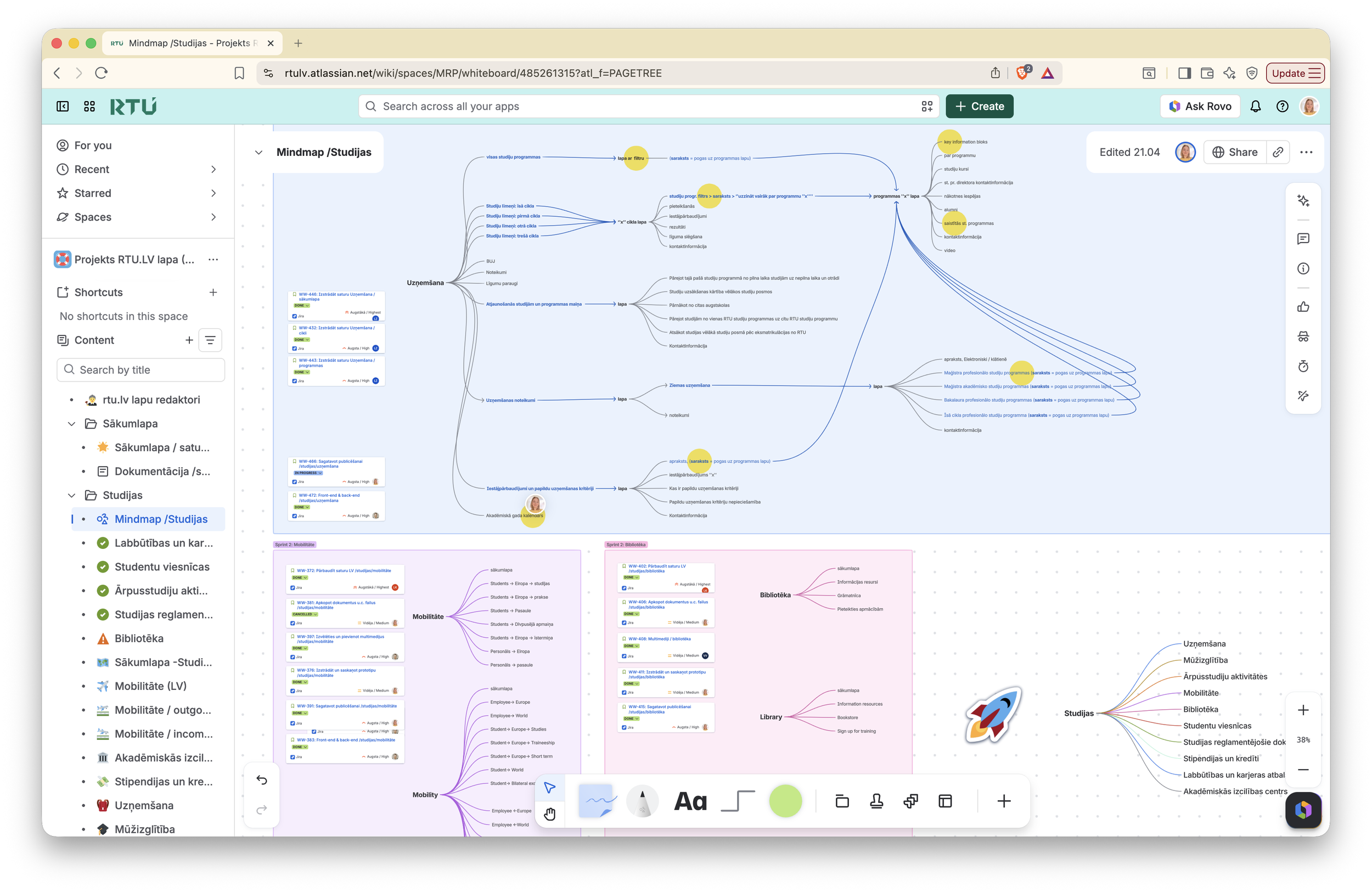Open the profile avatar in the top bar
Viewport: 1372px width, 892px height.
click(1309, 106)
